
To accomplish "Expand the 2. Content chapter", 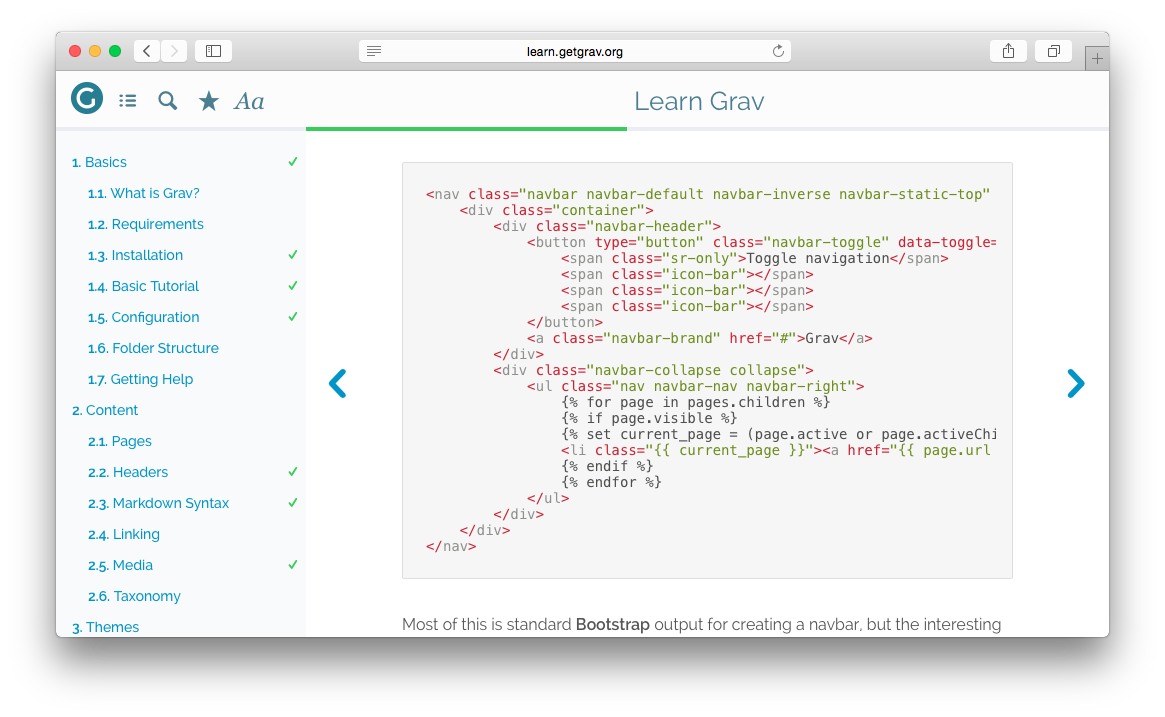I will (x=105, y=410).
